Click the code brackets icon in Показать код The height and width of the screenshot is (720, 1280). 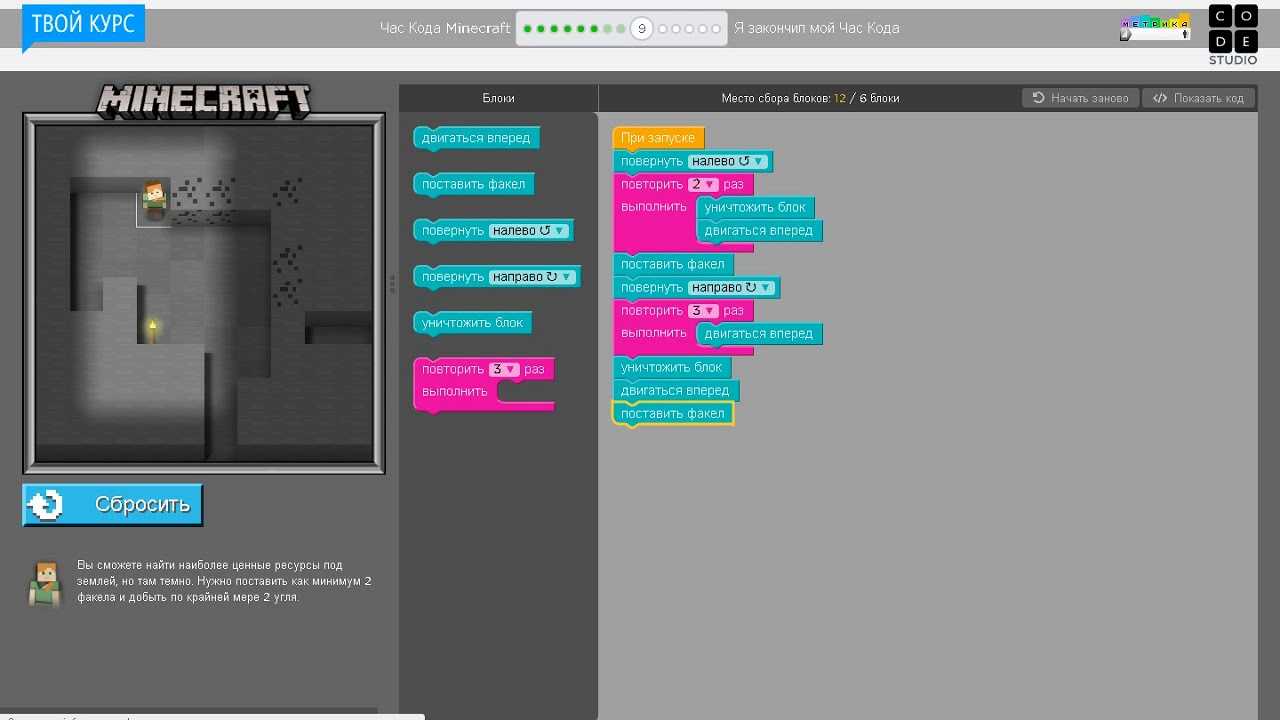click(x=1160, y=98)
